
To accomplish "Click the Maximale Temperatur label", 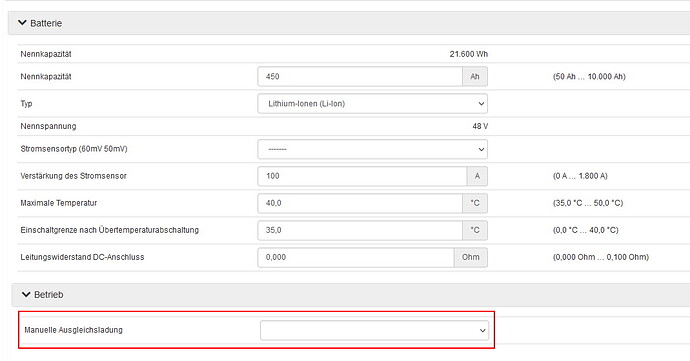I will click(x=59, y=203).
